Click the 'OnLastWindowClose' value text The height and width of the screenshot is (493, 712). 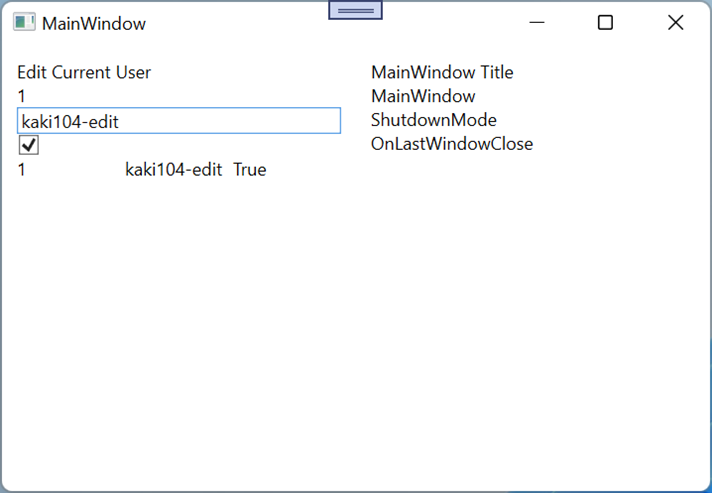tap(452, 144)
